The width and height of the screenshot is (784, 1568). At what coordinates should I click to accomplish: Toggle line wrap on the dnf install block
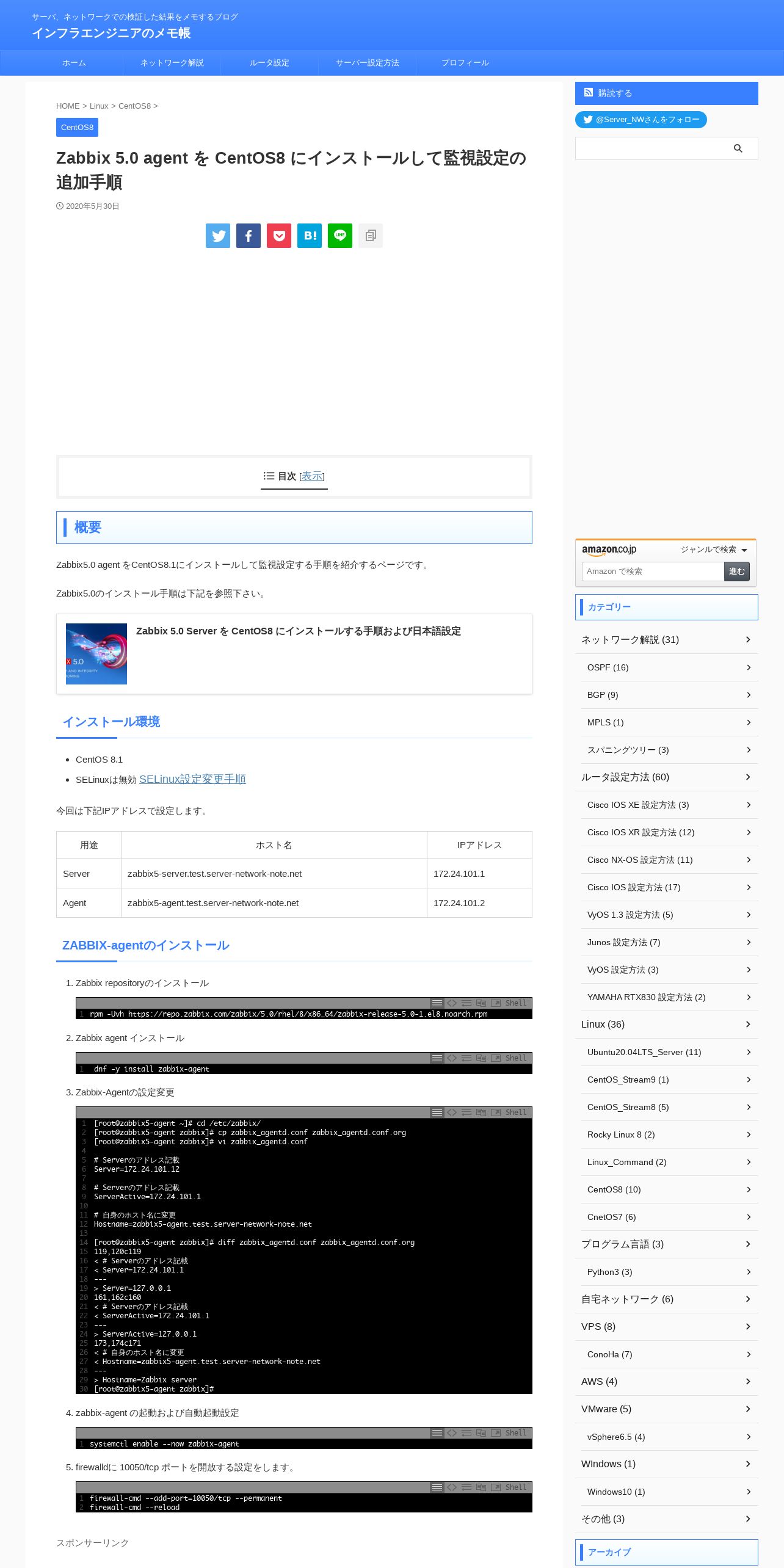tap(466, 1058)
